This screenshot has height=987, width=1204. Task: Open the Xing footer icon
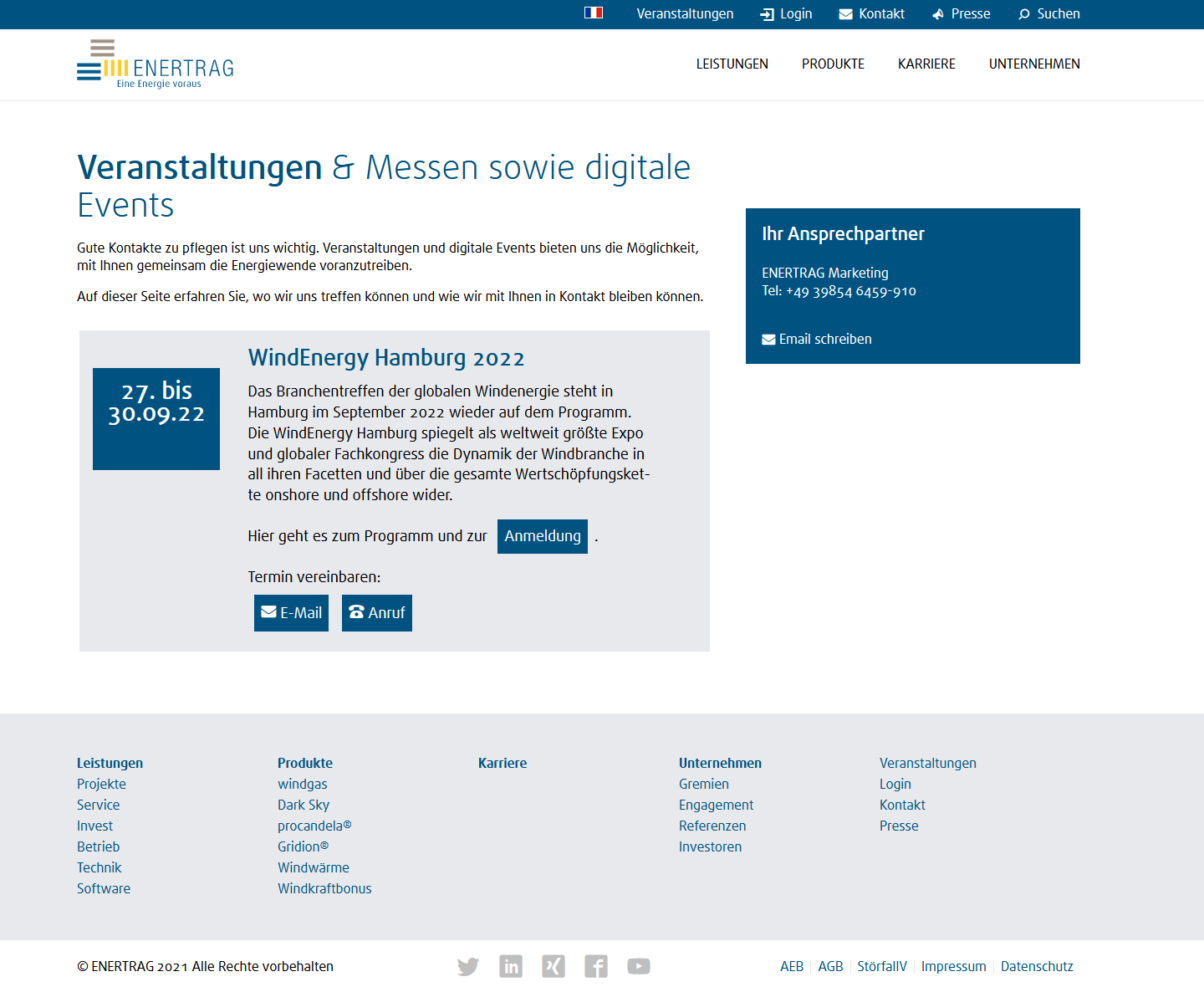[x=554, y=966]
